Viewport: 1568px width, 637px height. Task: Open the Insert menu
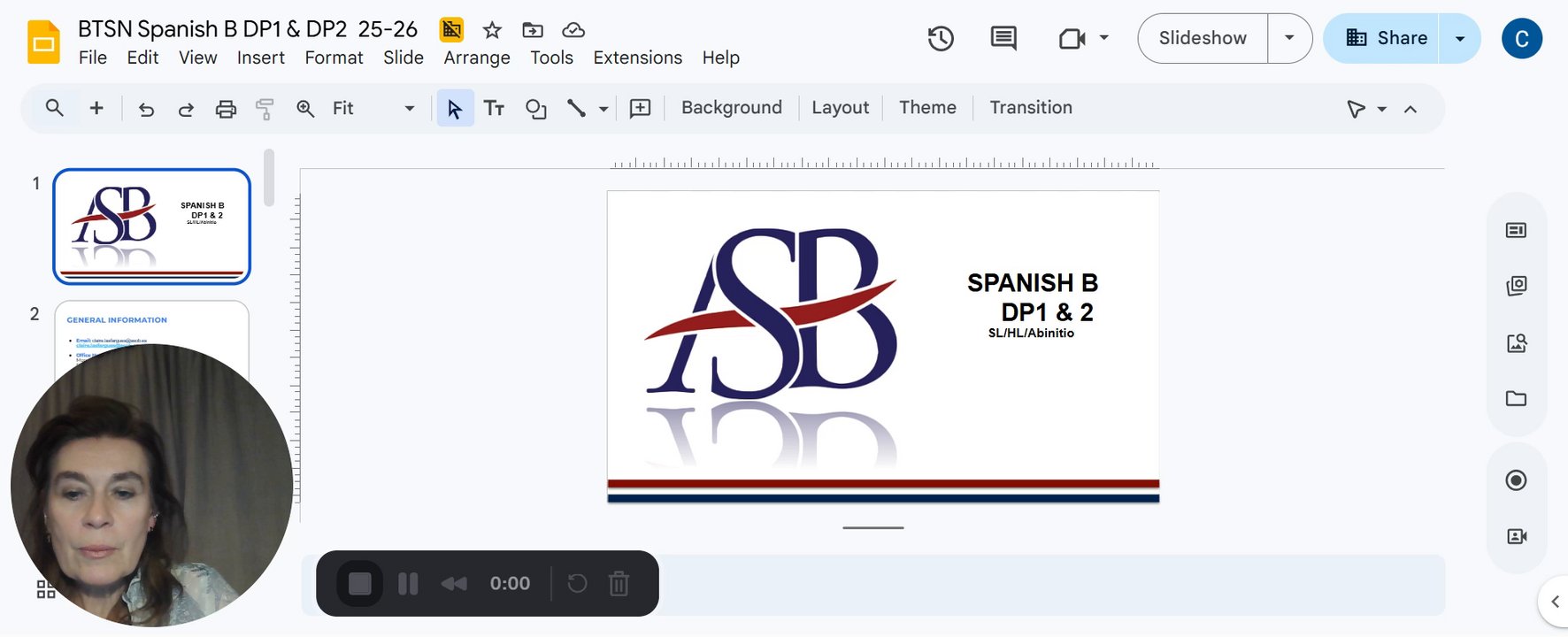(x=261, y=58)
